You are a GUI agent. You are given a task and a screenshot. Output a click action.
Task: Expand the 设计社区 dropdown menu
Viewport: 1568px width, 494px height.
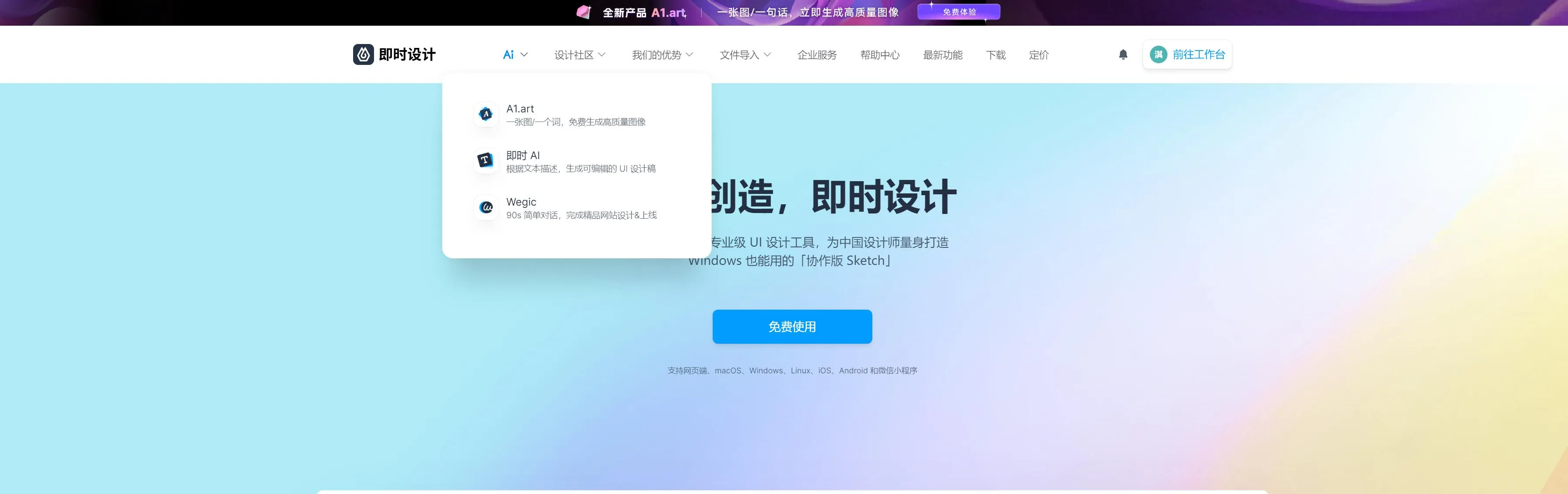coord(579,55)
